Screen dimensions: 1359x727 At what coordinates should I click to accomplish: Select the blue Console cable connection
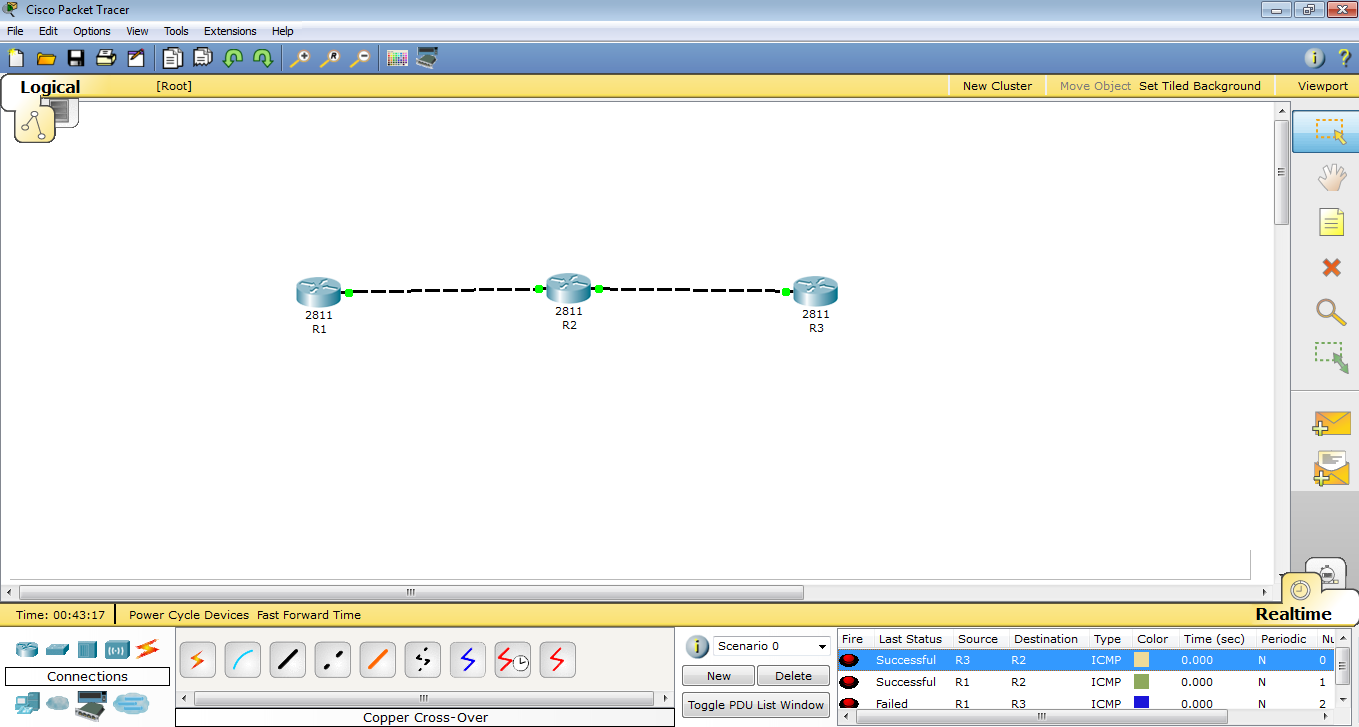242,659
